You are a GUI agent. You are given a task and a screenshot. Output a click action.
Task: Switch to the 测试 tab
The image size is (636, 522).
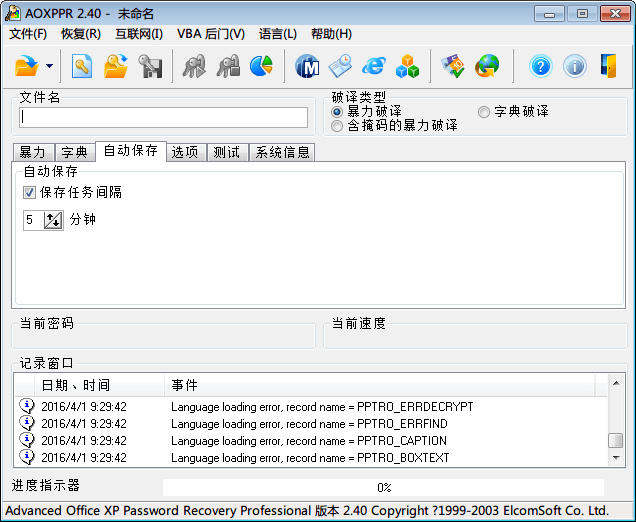coord(228,153)
